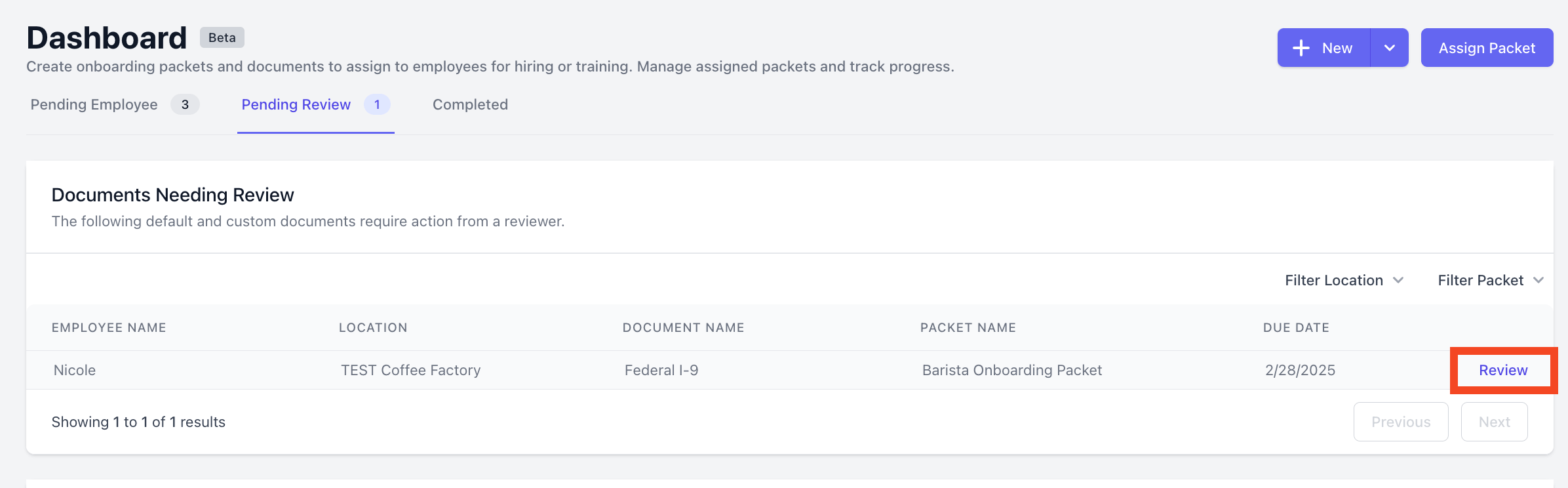Click the Pending Employee count badge 3
The image size is (1568, 488).
pyautogui.click(x=185, y=105)
